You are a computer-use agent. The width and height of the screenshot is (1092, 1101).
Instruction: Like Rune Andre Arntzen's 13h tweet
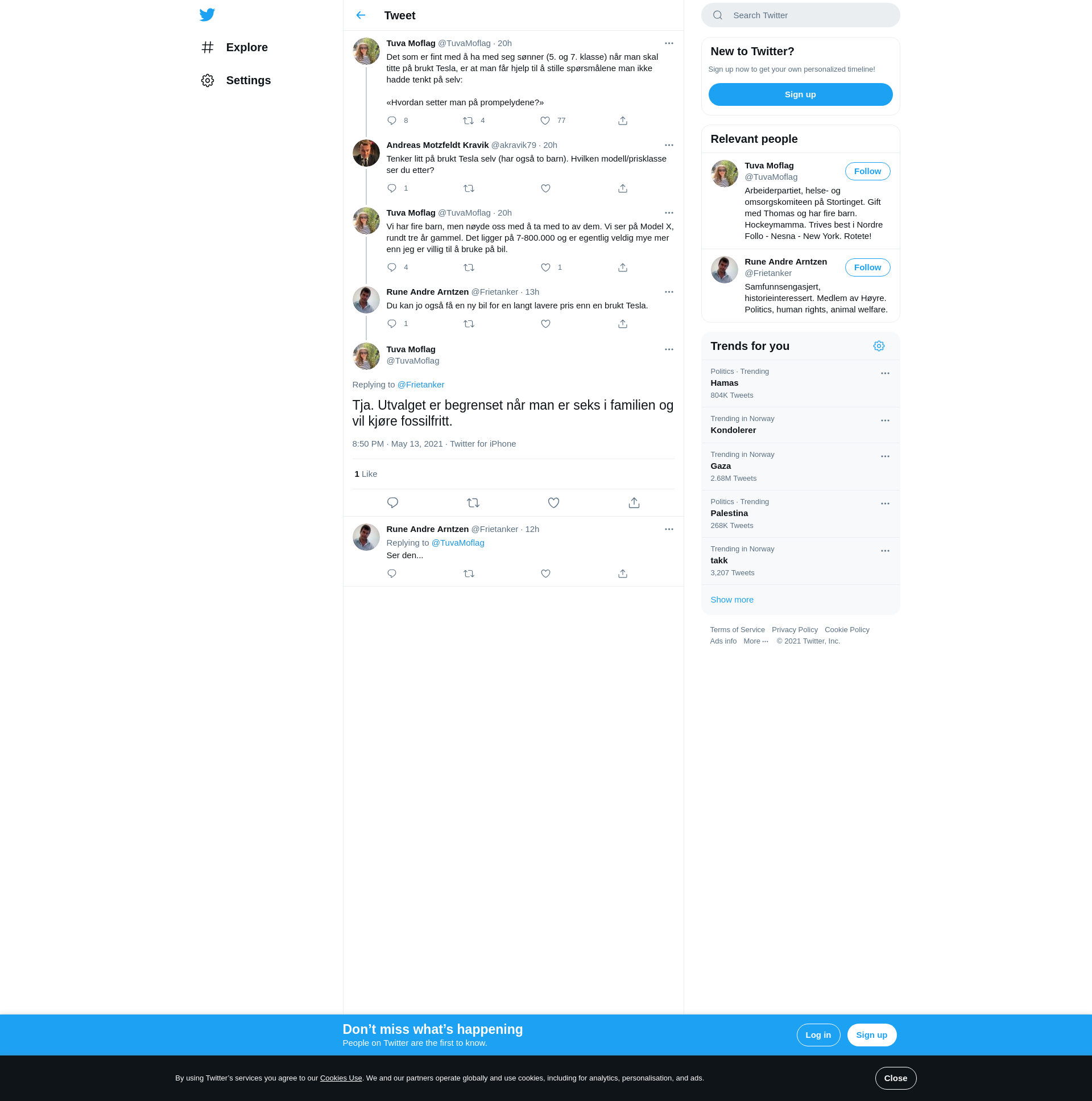(x=545, y=324)
